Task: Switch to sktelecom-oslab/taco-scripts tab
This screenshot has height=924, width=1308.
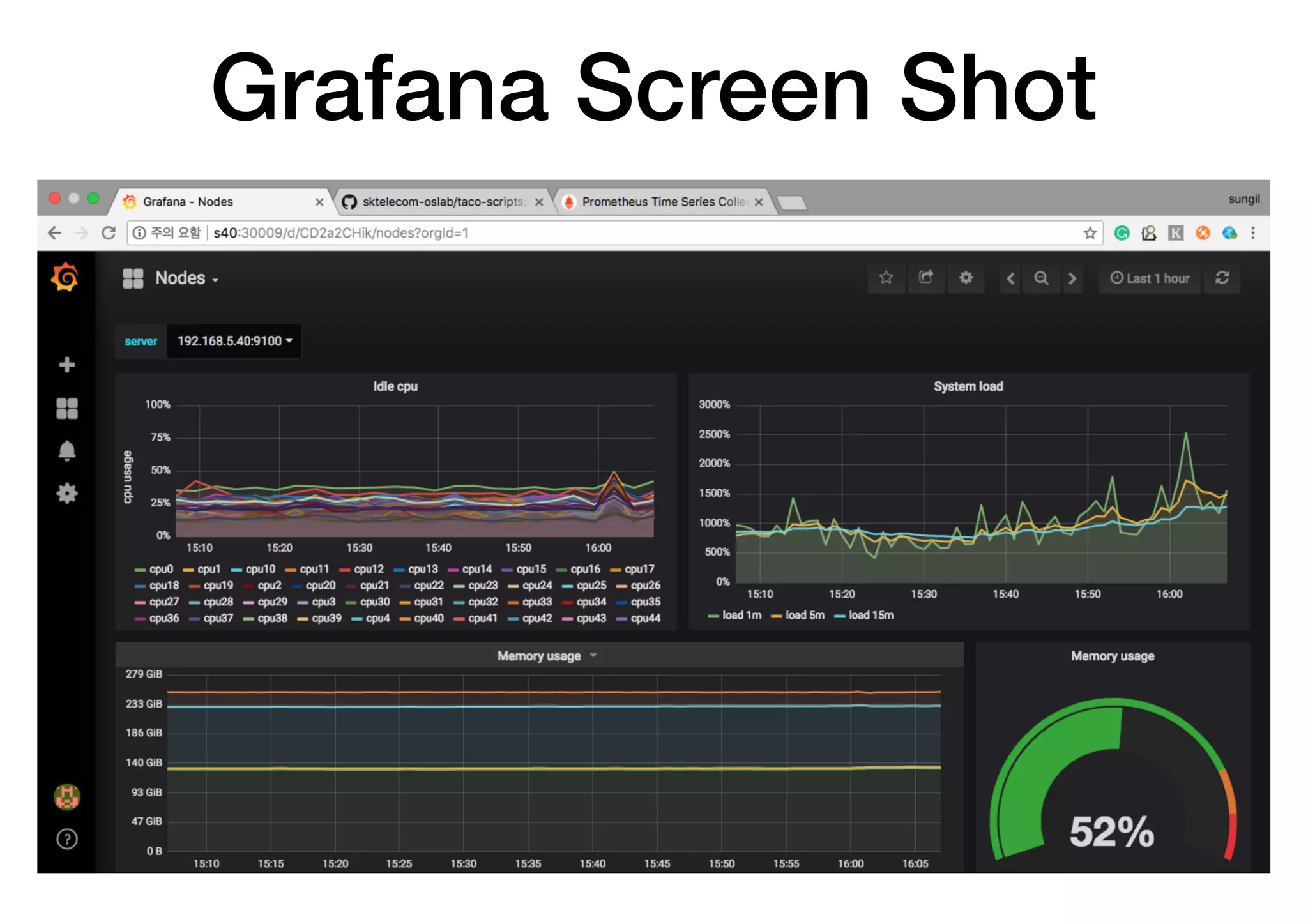Action: pyautogui.click(x=442, y=202)
